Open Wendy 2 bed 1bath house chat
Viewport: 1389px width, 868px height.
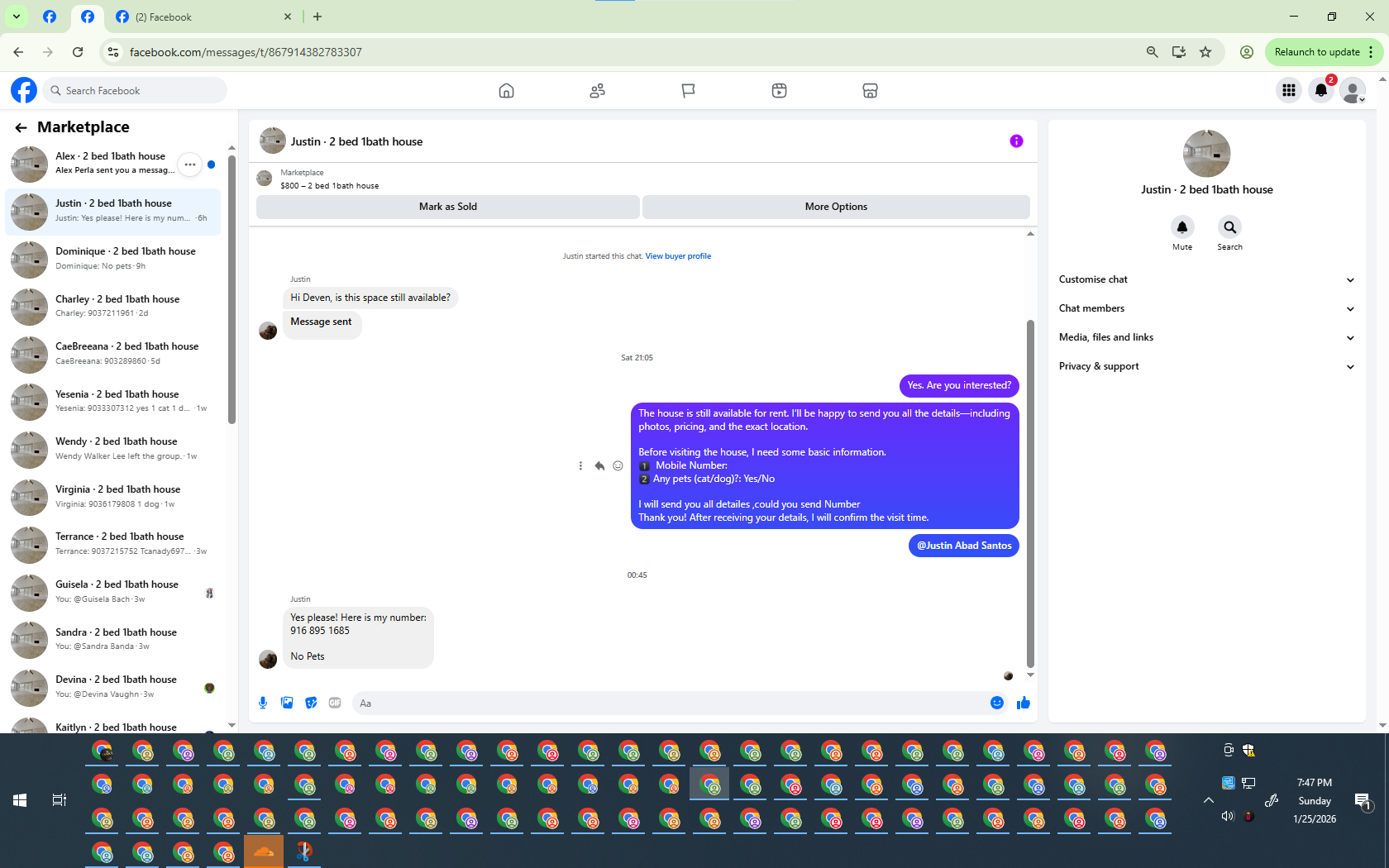point(113,449)
